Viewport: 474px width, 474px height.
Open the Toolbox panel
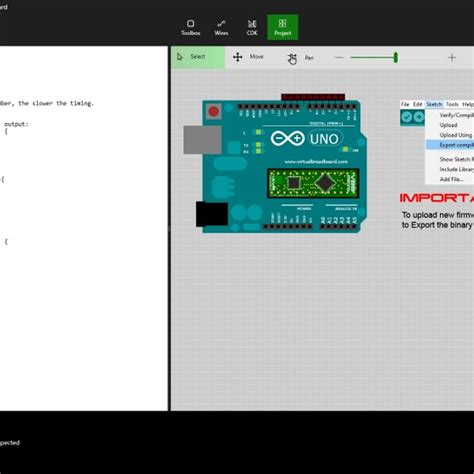click(x=191, y=28)
